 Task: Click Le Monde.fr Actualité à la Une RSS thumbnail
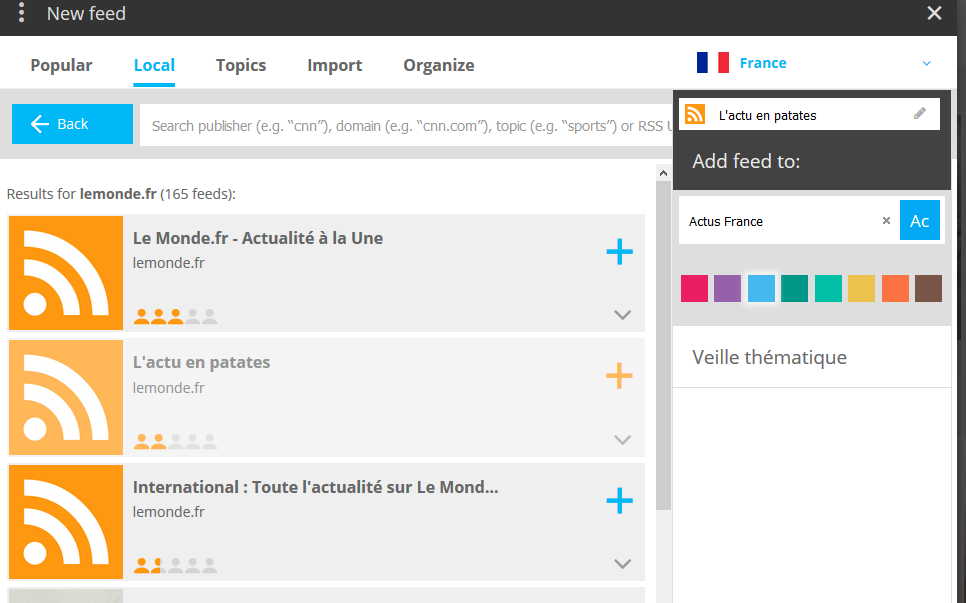(x=66, y=273)
